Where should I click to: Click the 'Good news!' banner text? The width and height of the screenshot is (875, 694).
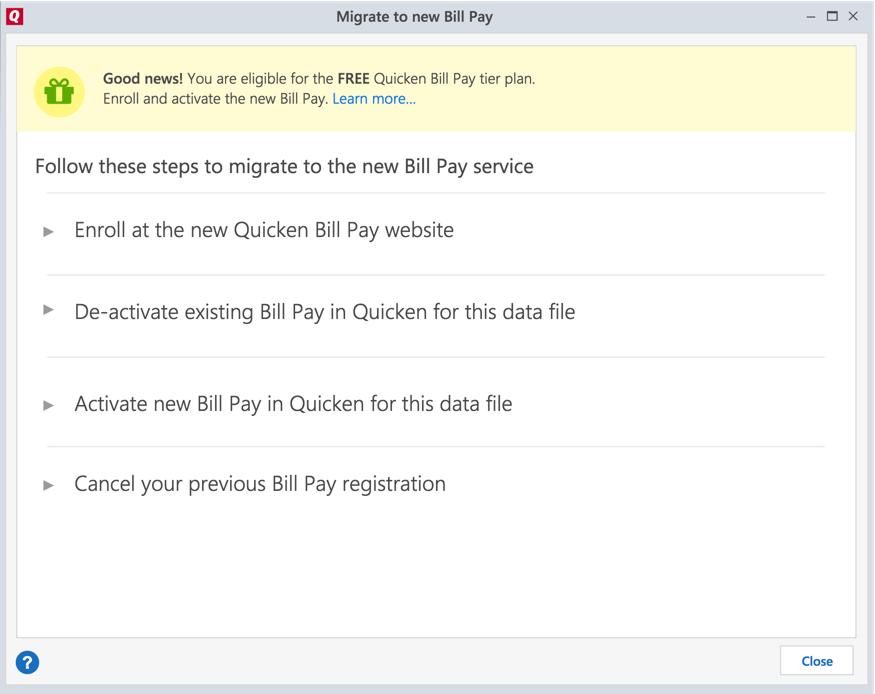point(143,79)
